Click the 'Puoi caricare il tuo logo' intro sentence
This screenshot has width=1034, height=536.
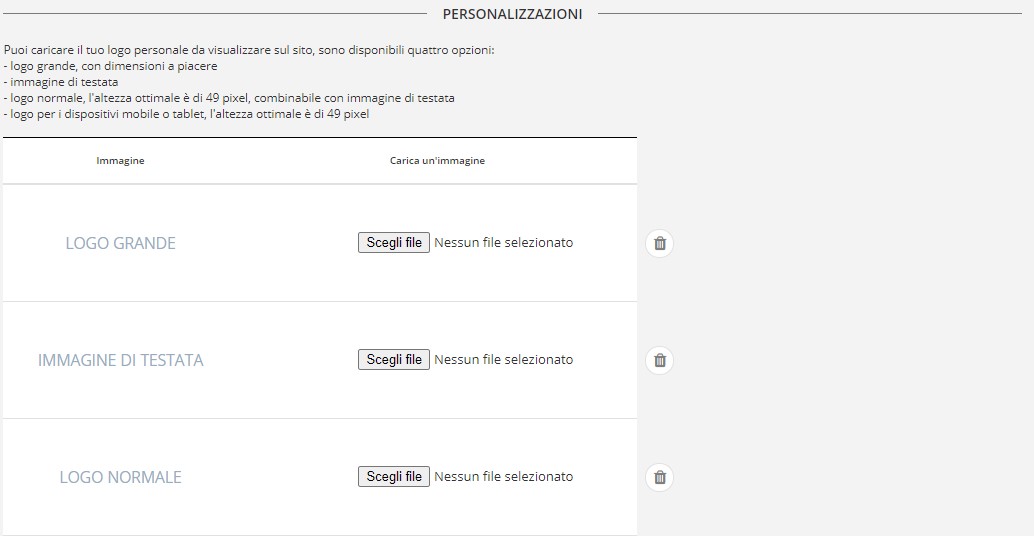point(249,49)
